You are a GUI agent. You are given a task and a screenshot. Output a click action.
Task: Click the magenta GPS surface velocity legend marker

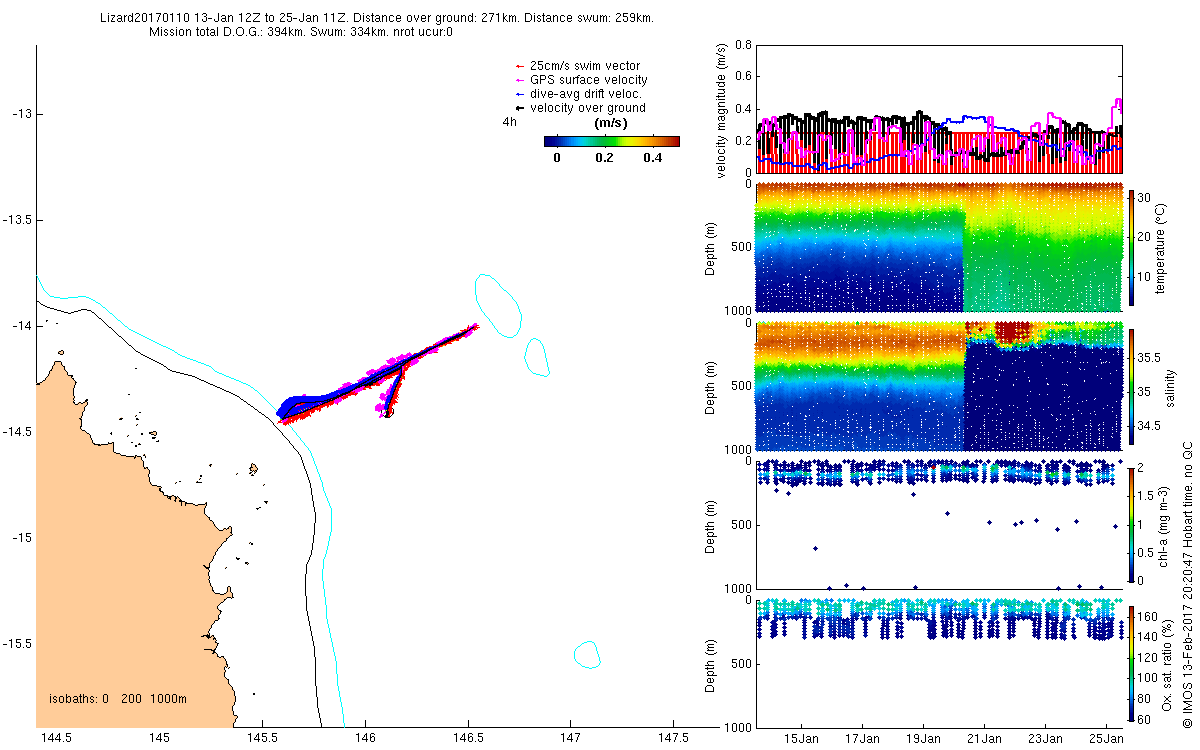pyautogui.click(x=518, y=80)
